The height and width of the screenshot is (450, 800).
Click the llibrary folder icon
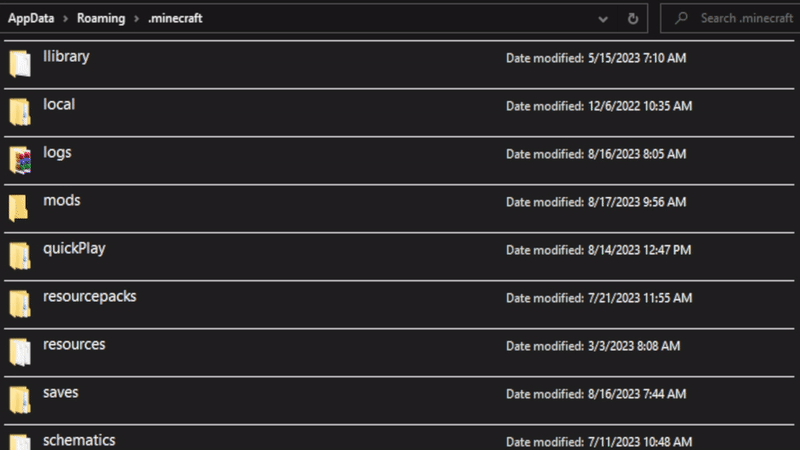(x=20, y=64)
